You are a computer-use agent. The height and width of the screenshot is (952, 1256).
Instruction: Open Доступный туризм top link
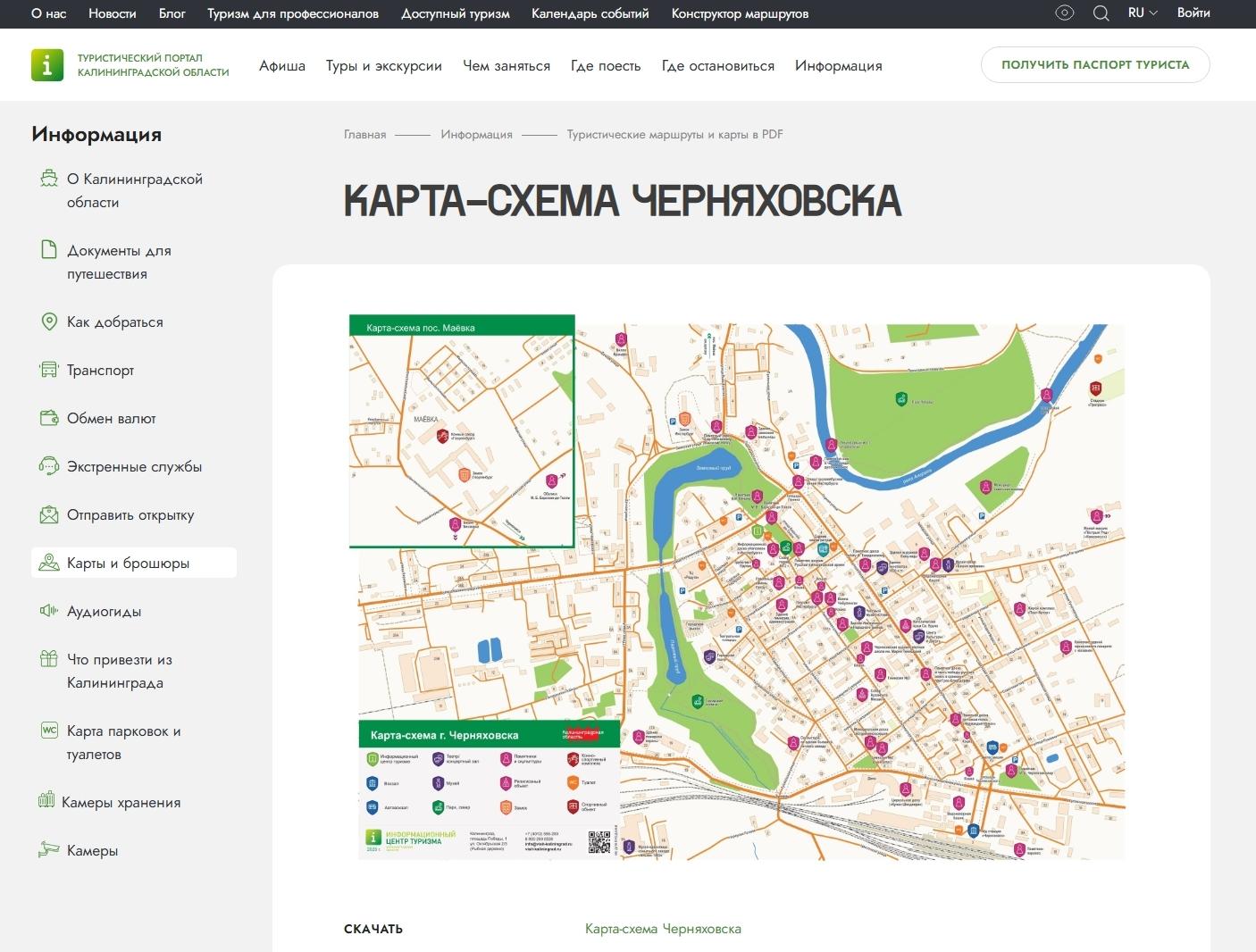pyautogui.click(x=456, y=13)
